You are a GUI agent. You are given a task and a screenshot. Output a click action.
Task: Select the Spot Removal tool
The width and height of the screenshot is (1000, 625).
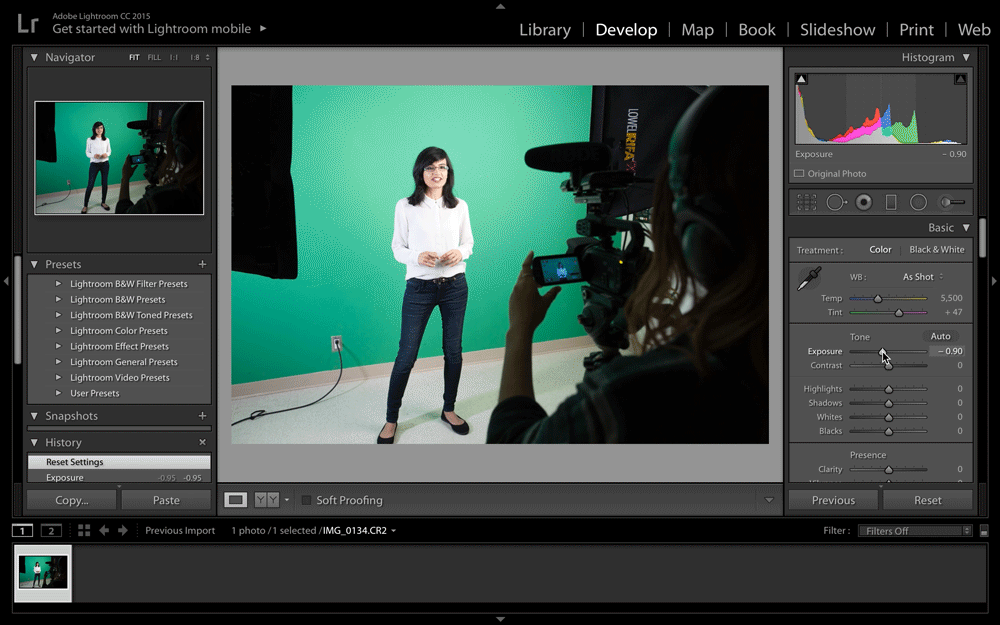tap(836, 203)
